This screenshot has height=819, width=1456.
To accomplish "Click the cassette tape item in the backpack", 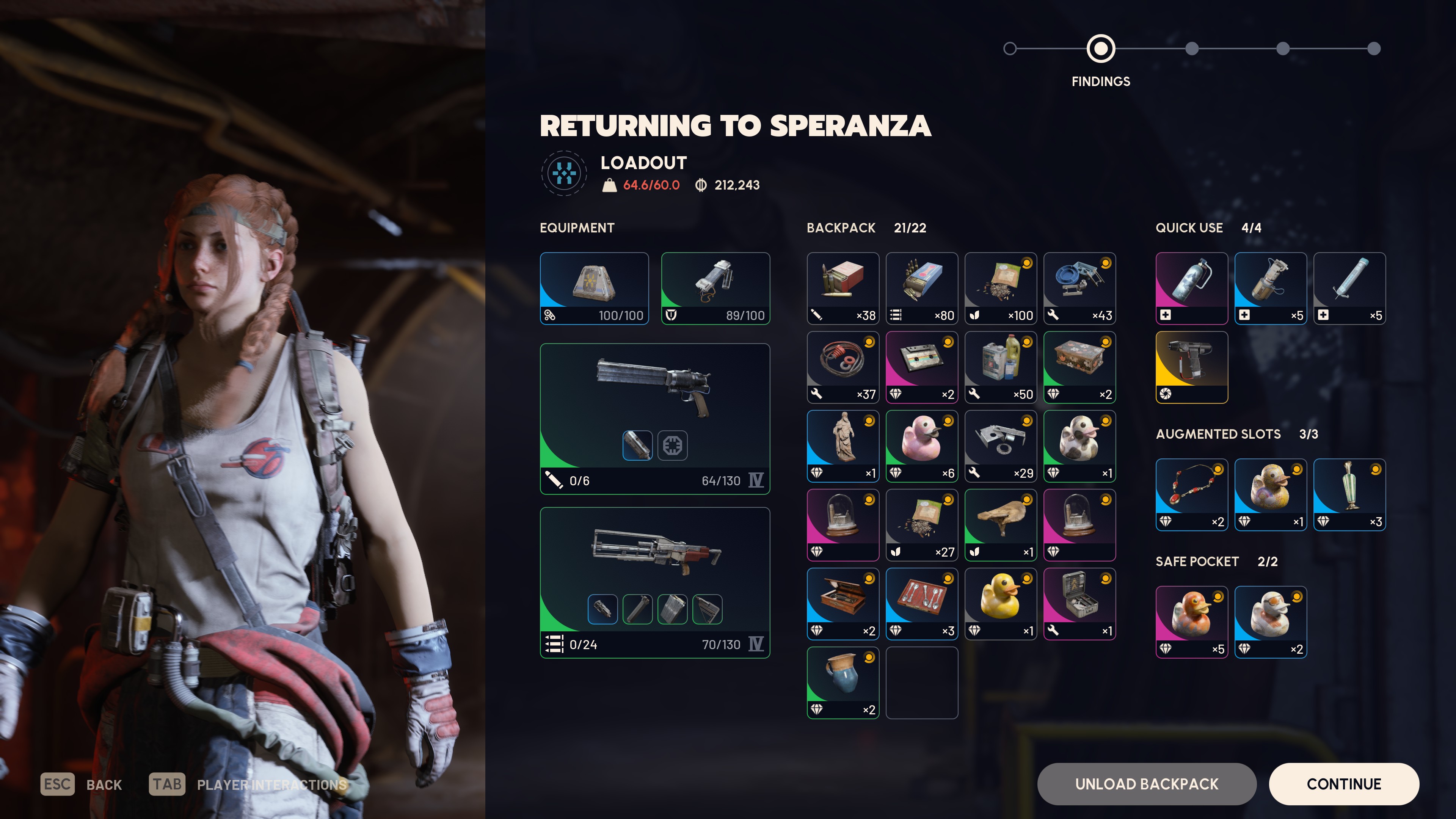I will click(x=921, y=367).
